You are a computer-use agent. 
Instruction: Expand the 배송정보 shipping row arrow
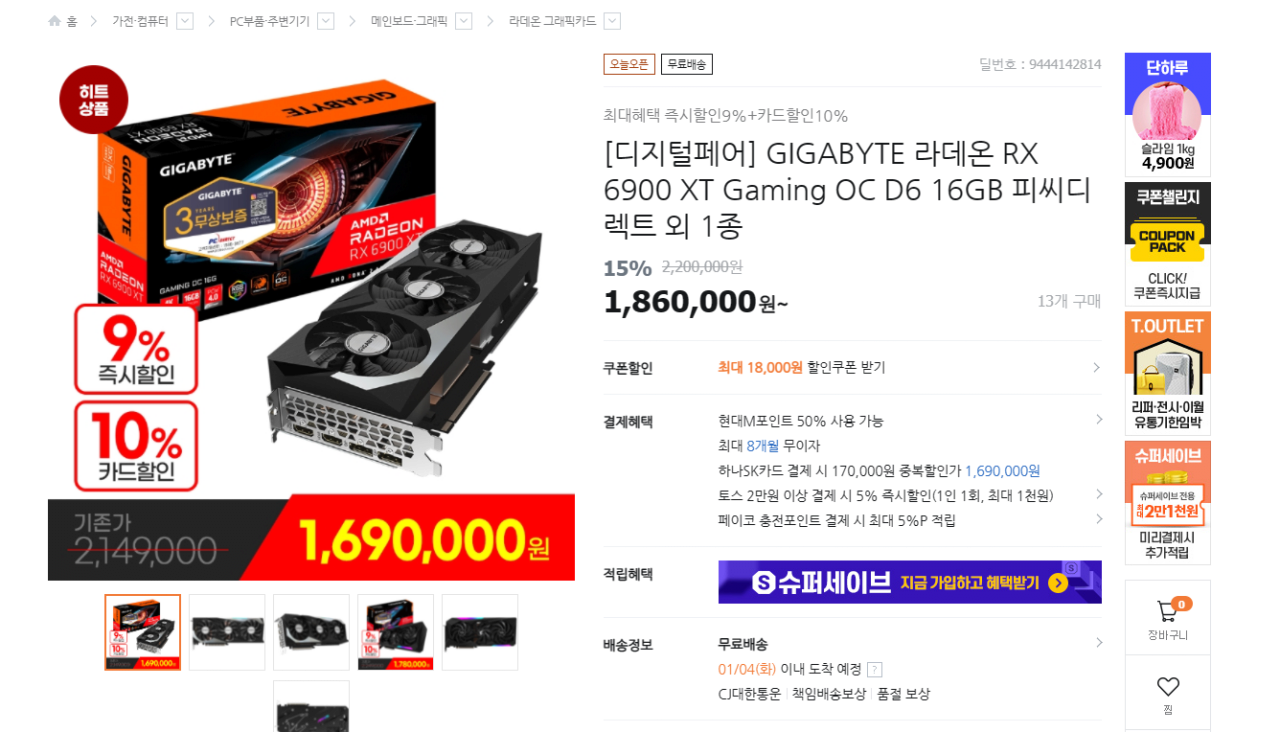coord(1098,643)
